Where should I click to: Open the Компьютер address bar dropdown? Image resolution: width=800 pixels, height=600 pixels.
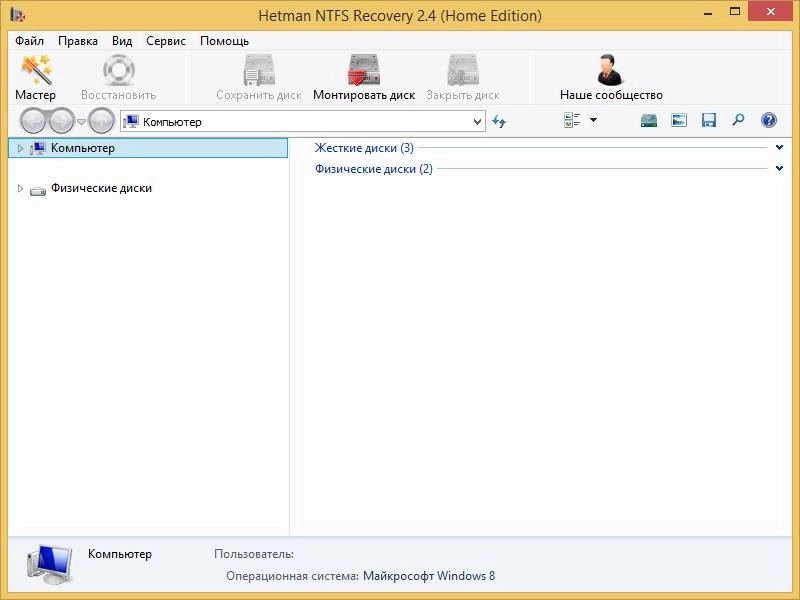tap(477, 122)
